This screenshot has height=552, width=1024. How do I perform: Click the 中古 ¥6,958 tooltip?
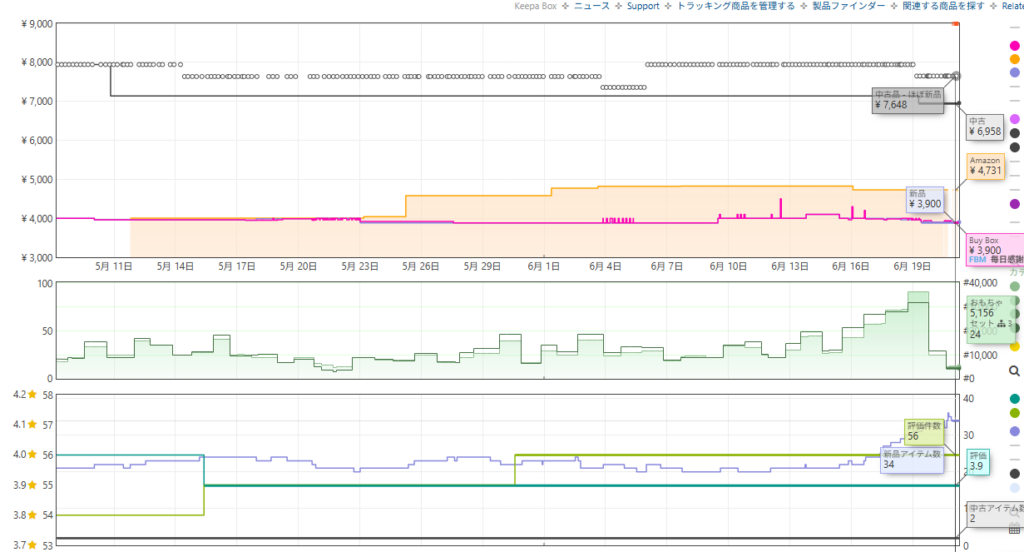click(985, 127)
